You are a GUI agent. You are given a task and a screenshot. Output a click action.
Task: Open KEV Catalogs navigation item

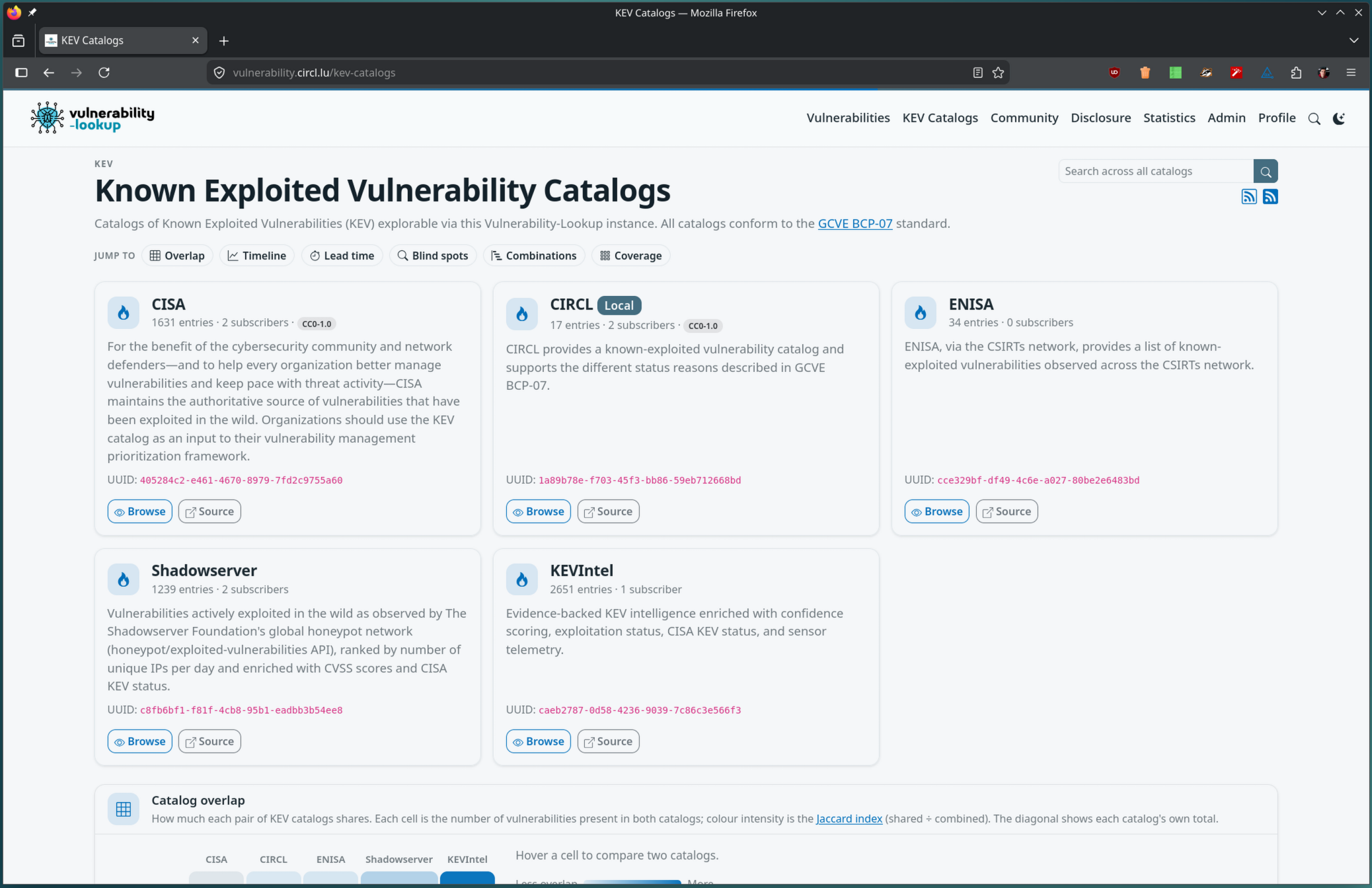click(x=940, y=118)
